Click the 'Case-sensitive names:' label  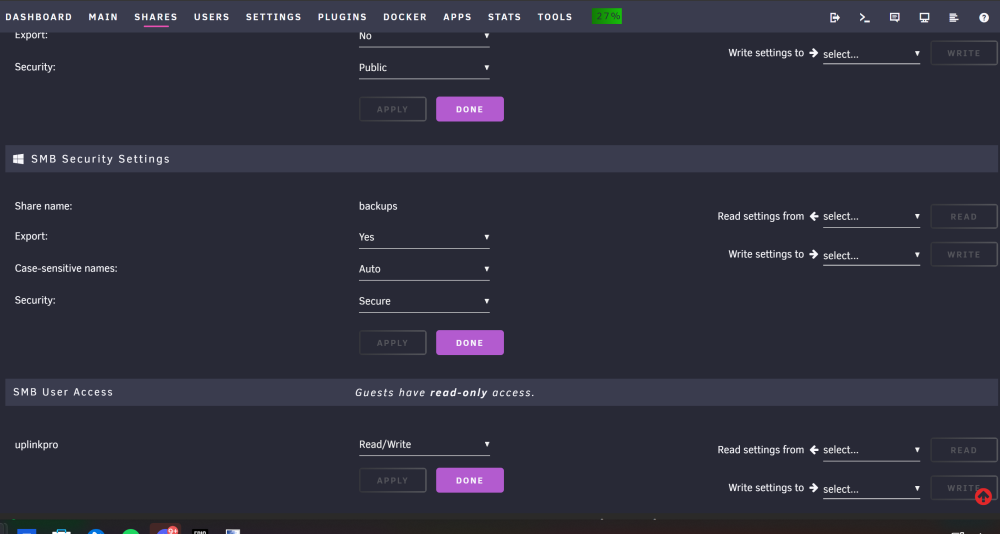[66, 269]
